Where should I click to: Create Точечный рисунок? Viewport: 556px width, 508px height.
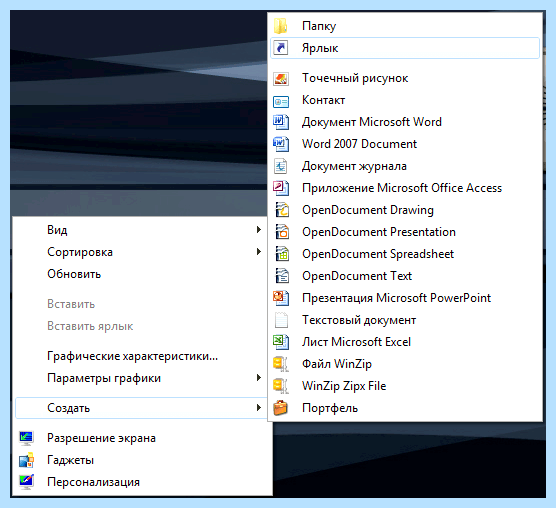[x=405, y=78]
